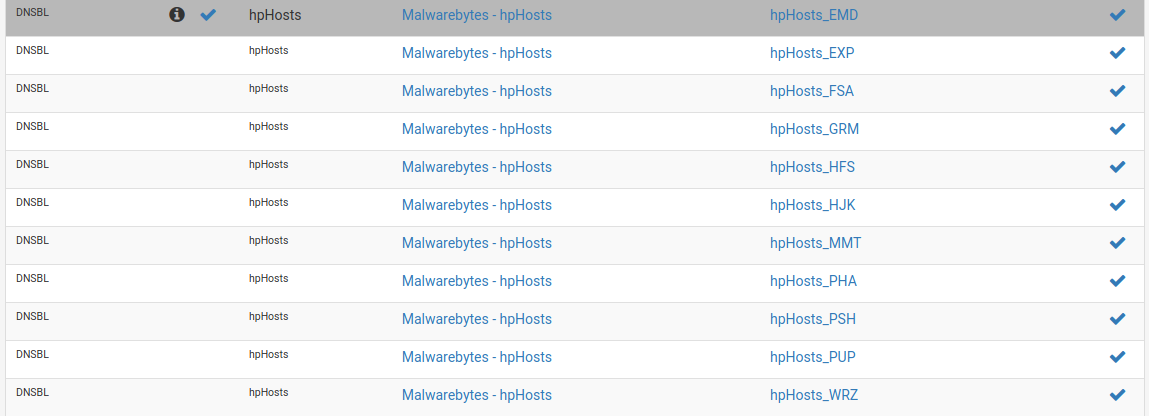
Task: Click Malwarebytes - hpHosts link in the hpHosts_HJK row
Action: 476,206
